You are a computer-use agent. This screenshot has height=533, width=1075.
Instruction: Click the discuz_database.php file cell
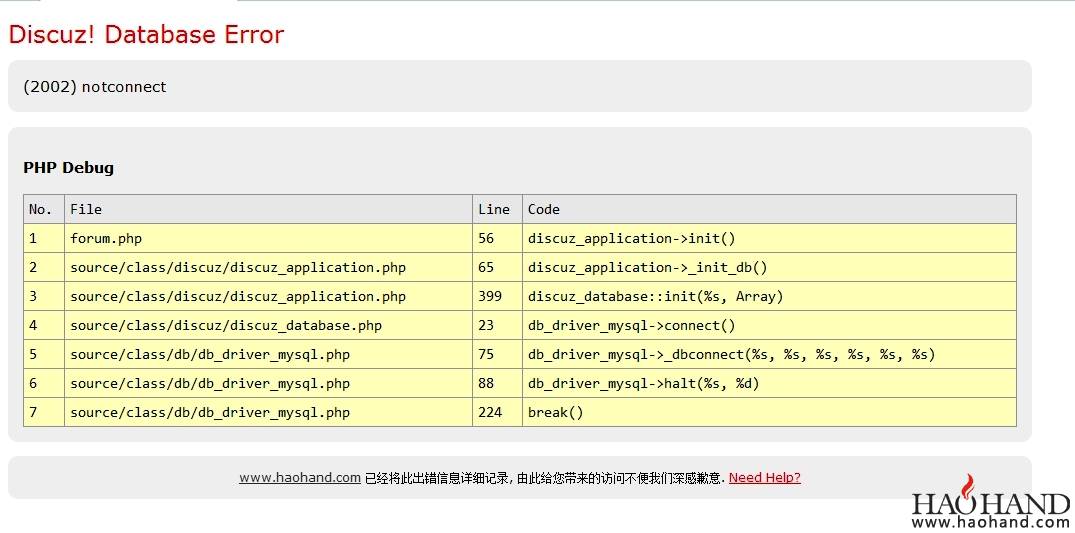click(x=268, y=325)
